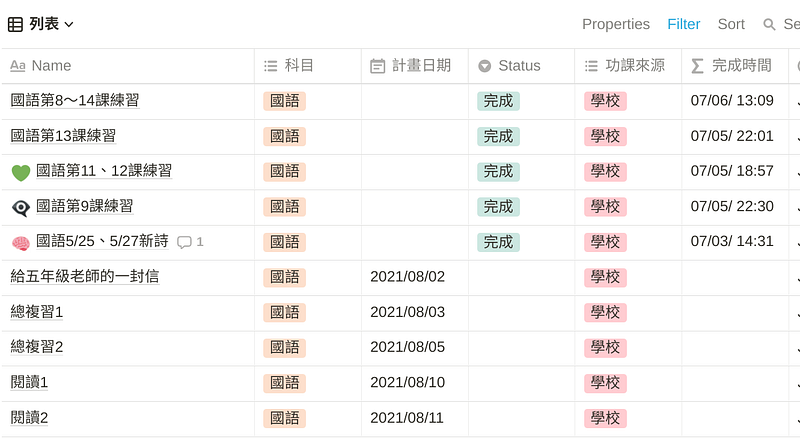Click the Search magnifier icon
The image size is (800, 447).
pos(769,24)
